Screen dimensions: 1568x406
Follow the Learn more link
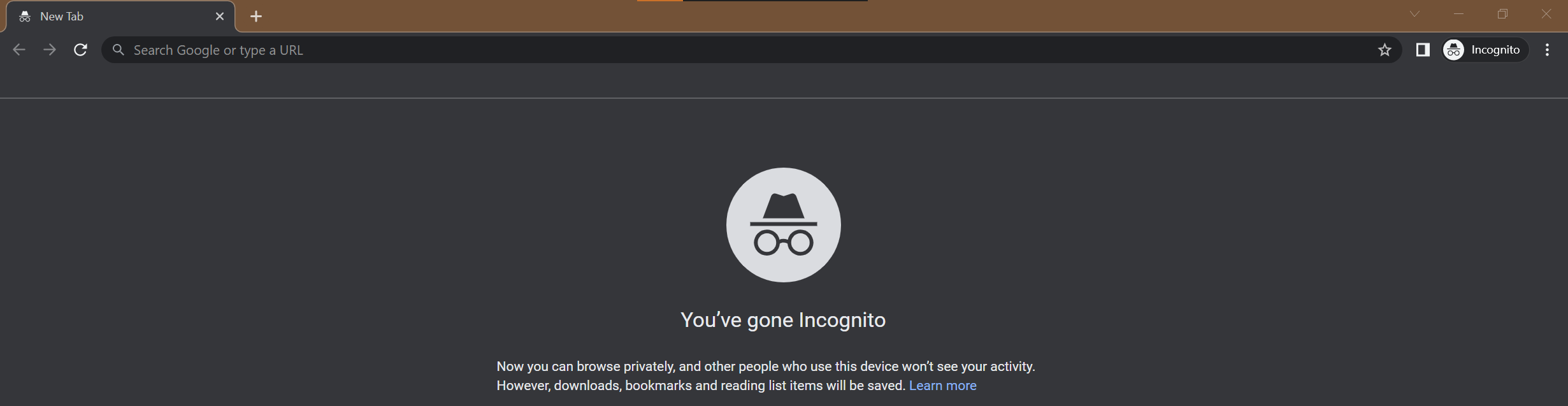pos(942,386)
